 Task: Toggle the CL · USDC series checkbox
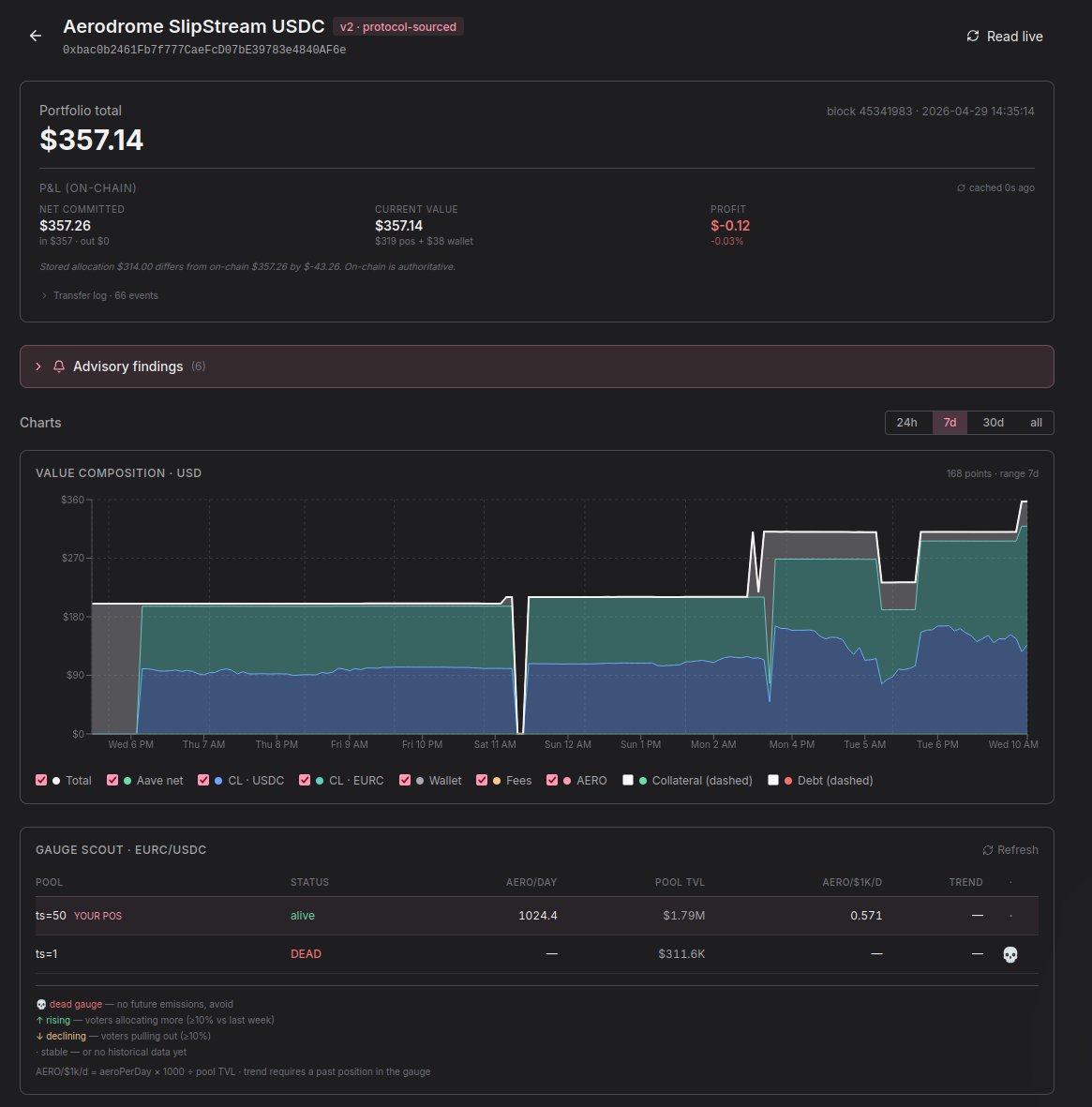pyautogui.click(x=203, y=780)
